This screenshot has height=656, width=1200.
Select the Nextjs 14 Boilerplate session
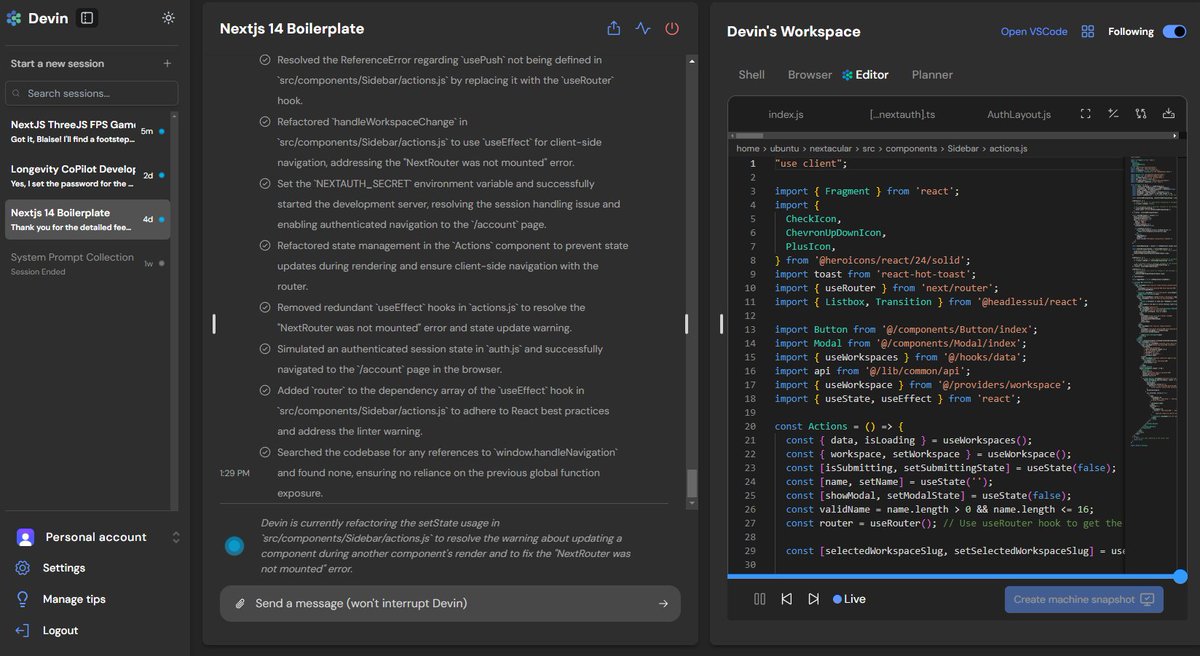click(x=88, y=219)
